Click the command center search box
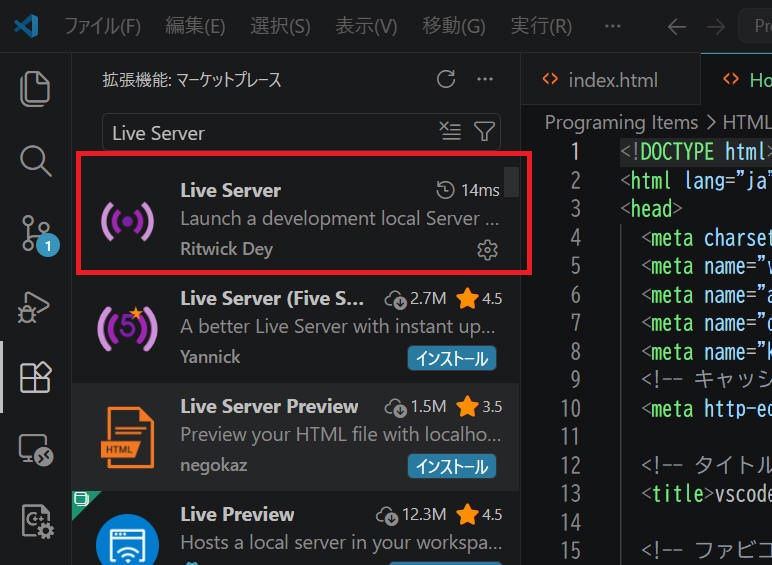772x565 pixels. (756, 26)
